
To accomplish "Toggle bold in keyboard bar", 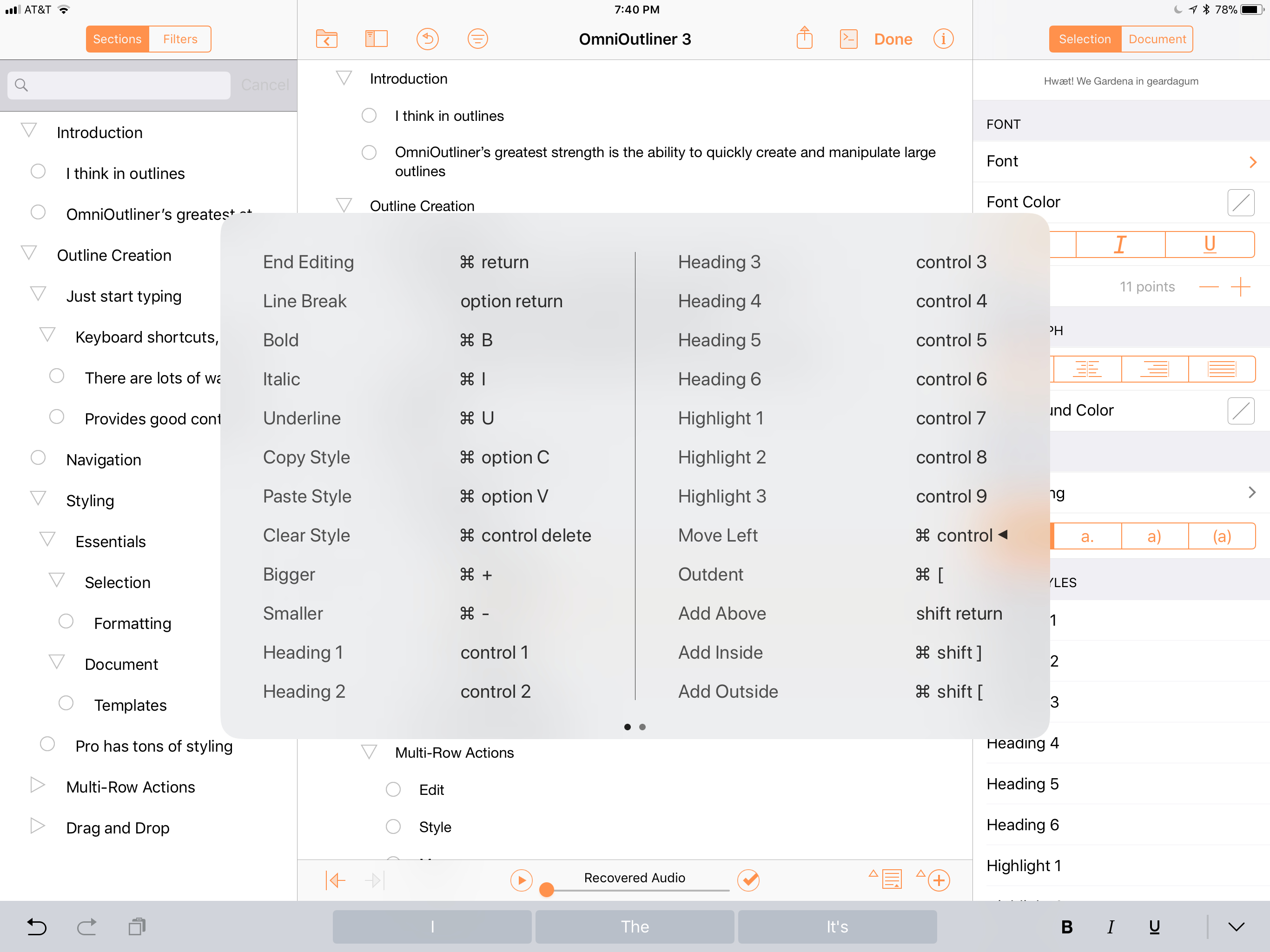I will point(1067,927).
